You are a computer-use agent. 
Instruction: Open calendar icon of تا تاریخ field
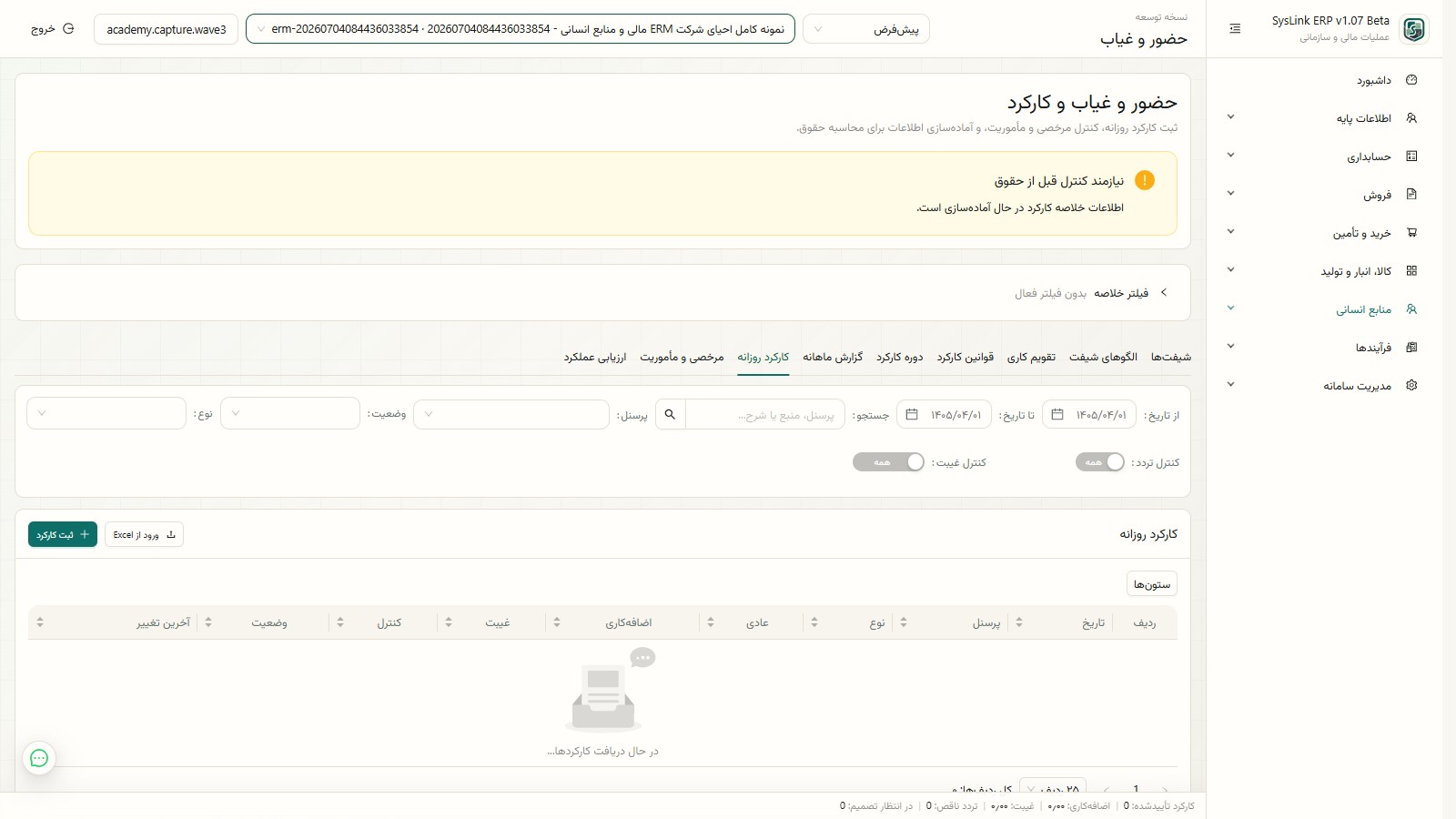click(x=912, y=415)
